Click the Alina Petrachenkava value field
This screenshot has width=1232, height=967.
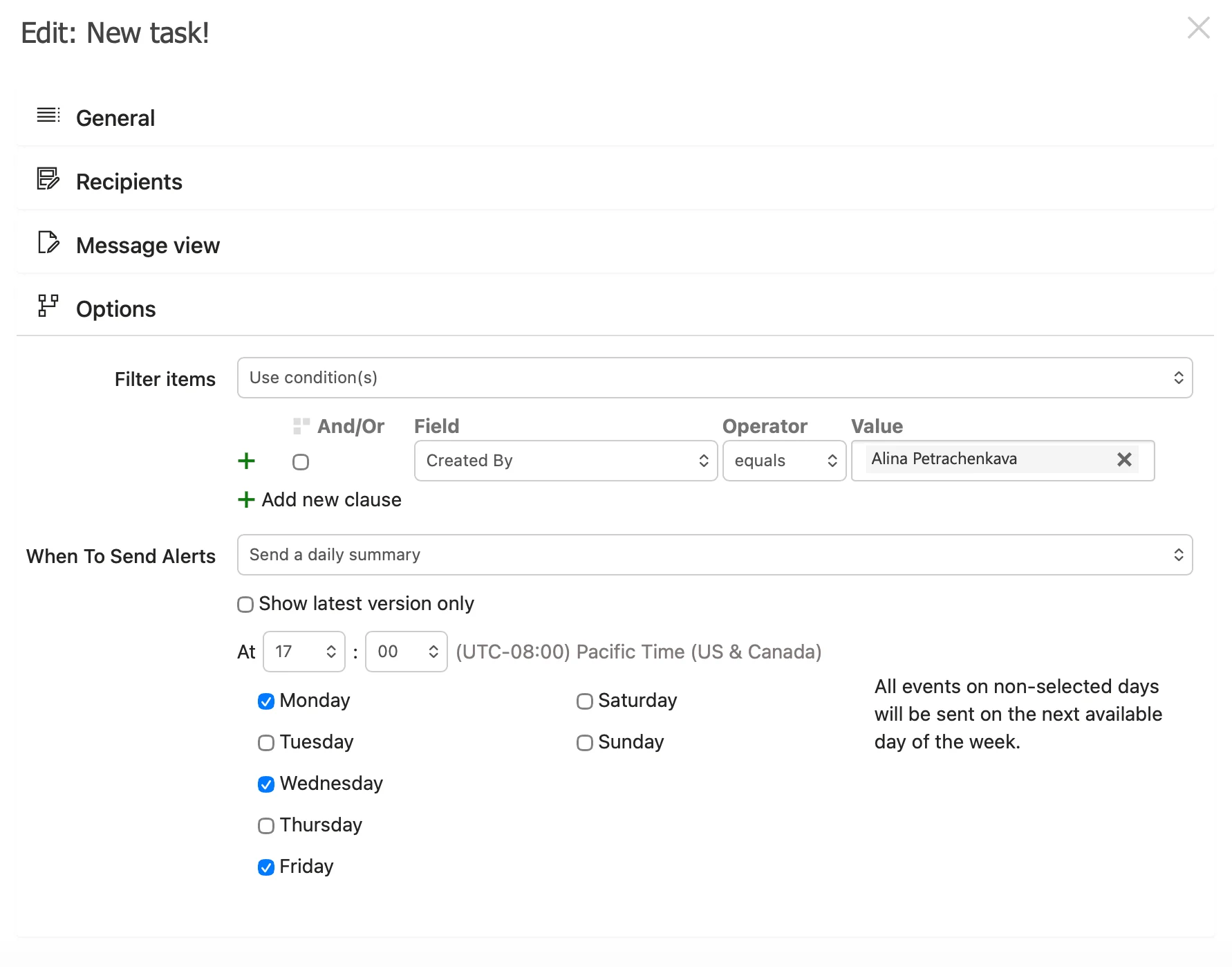(x=1002, y=461)
